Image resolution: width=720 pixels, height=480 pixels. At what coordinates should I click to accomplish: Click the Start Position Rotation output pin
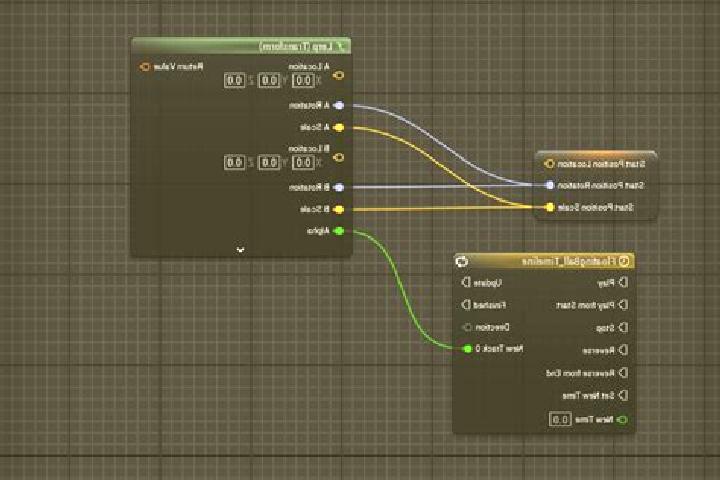click(549, 185)
